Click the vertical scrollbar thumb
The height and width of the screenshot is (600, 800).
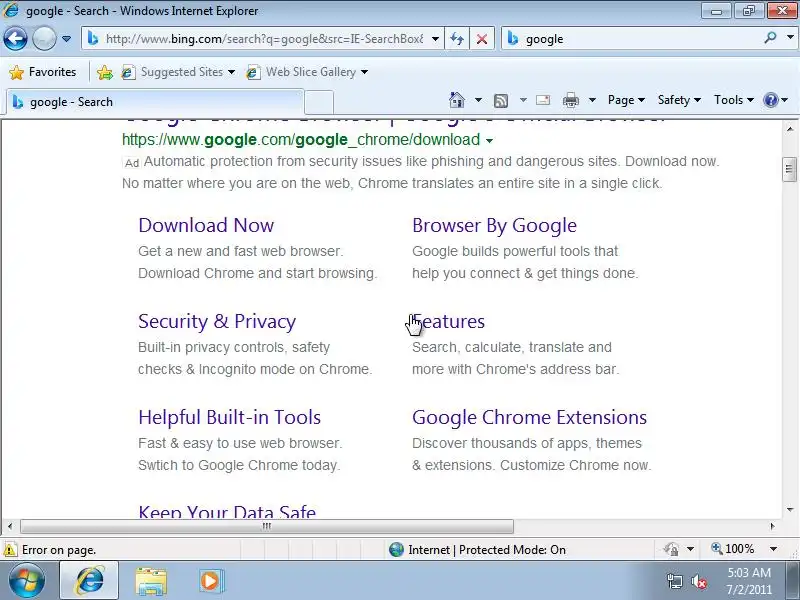click(x=789, y=170)
